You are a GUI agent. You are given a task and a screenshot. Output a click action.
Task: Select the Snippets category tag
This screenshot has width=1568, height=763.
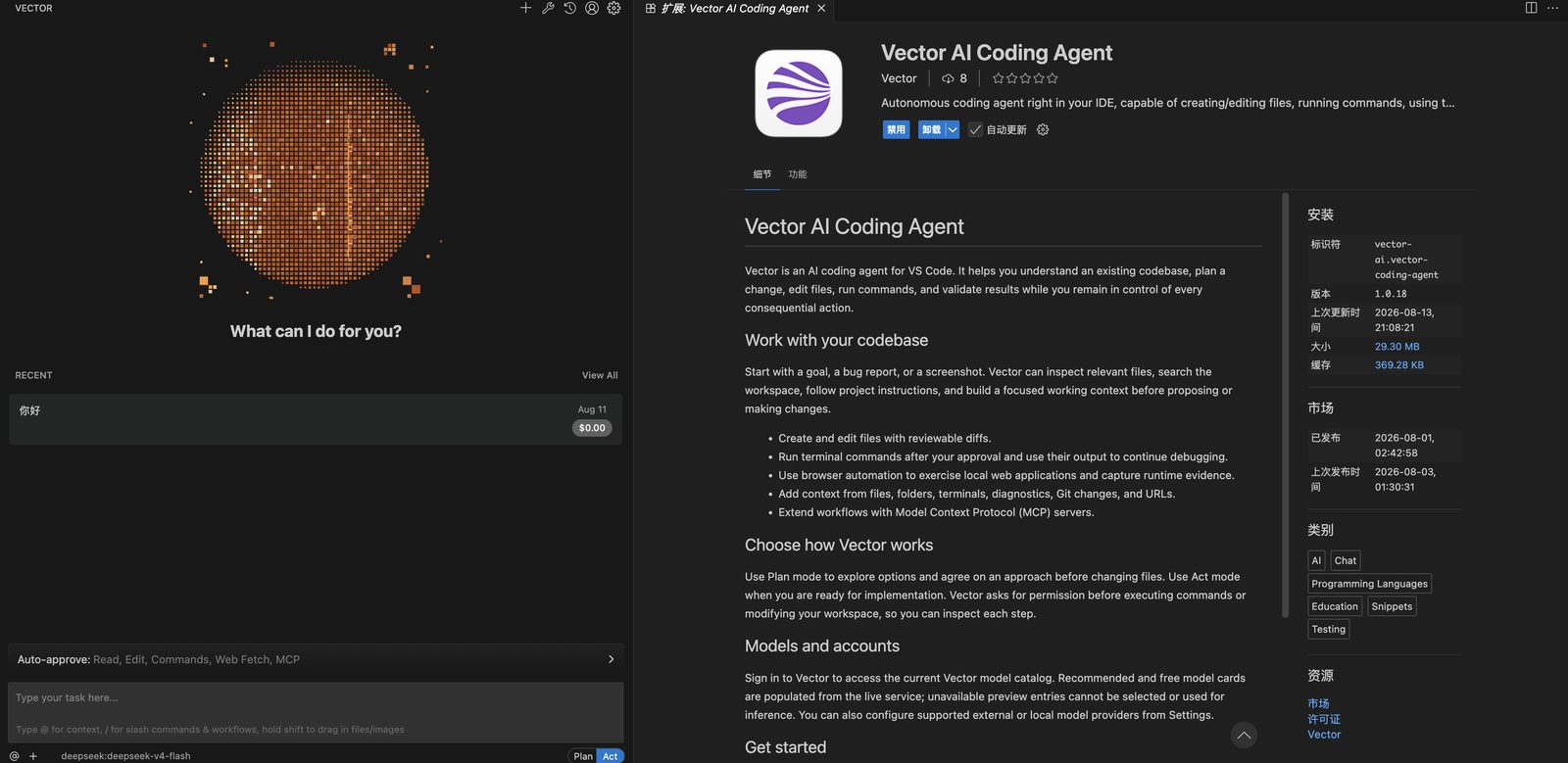click(x=1392, y=606)
